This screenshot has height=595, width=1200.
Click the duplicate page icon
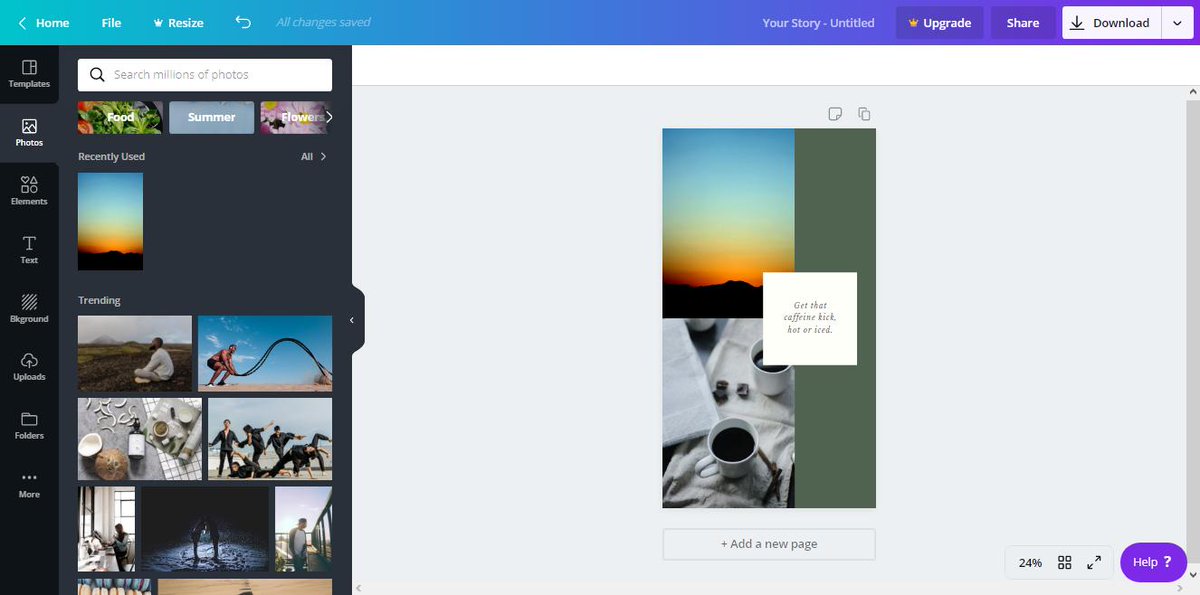[864, 114]
